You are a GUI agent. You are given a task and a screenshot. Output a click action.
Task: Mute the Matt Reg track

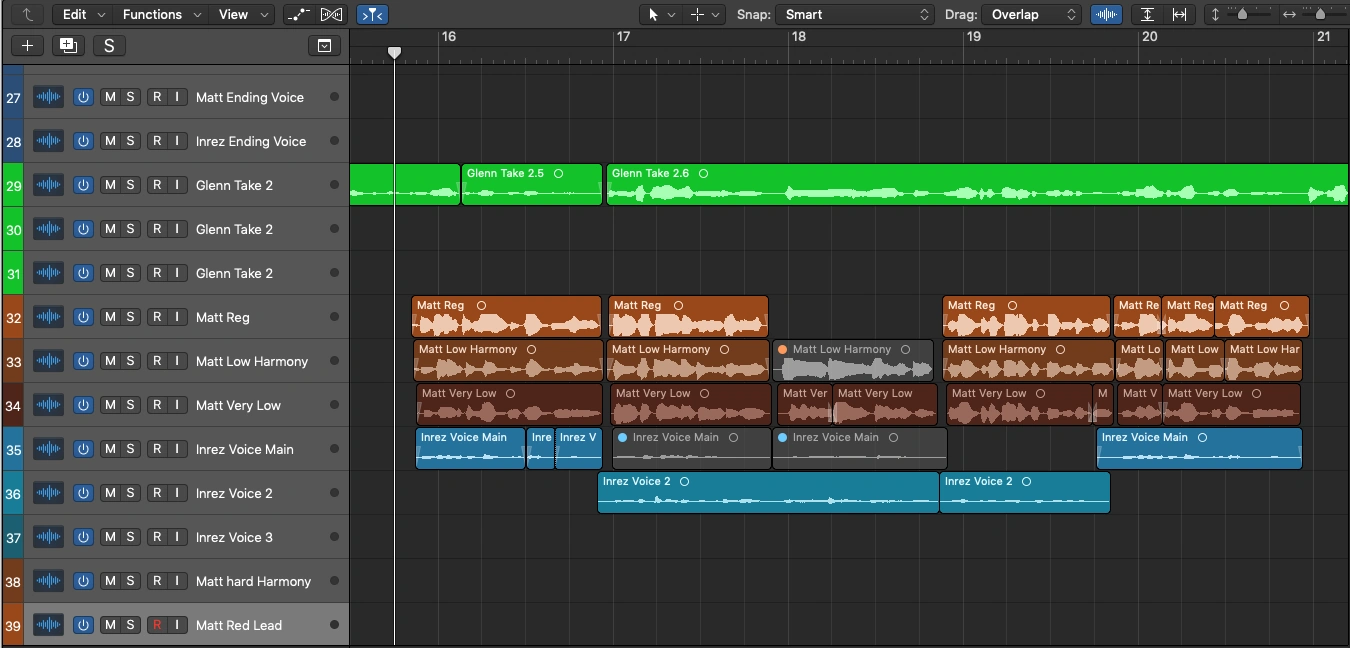click(x=110, y=317)
